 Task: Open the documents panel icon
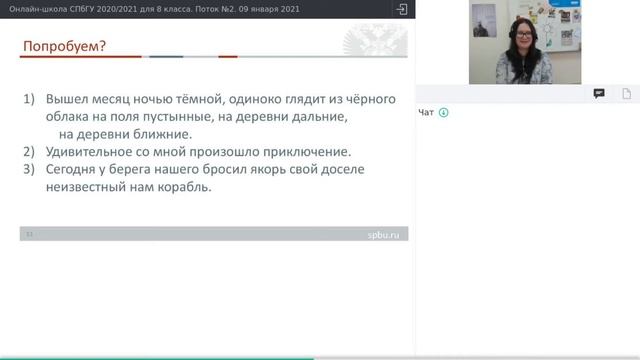point(627,94)
